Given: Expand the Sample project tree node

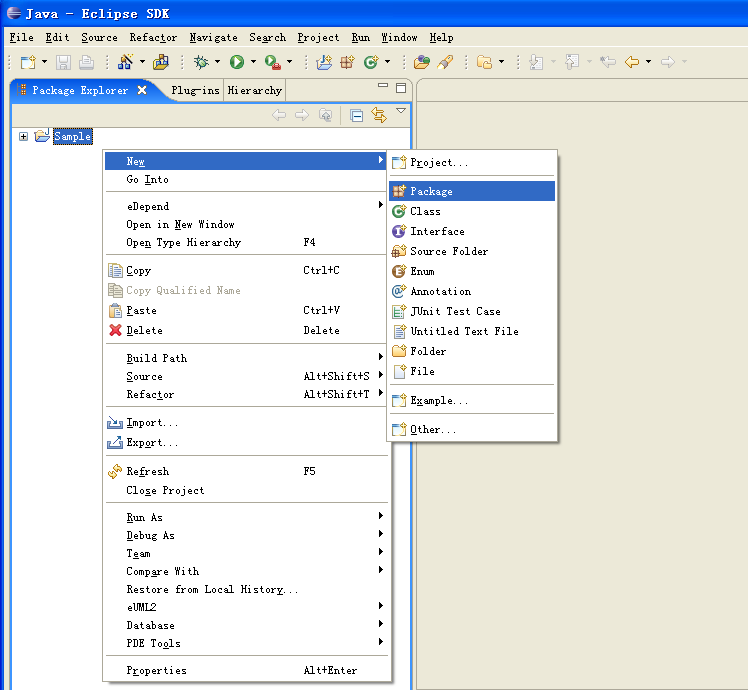Looking at the screenshot, I should click(x=23, y=136).
